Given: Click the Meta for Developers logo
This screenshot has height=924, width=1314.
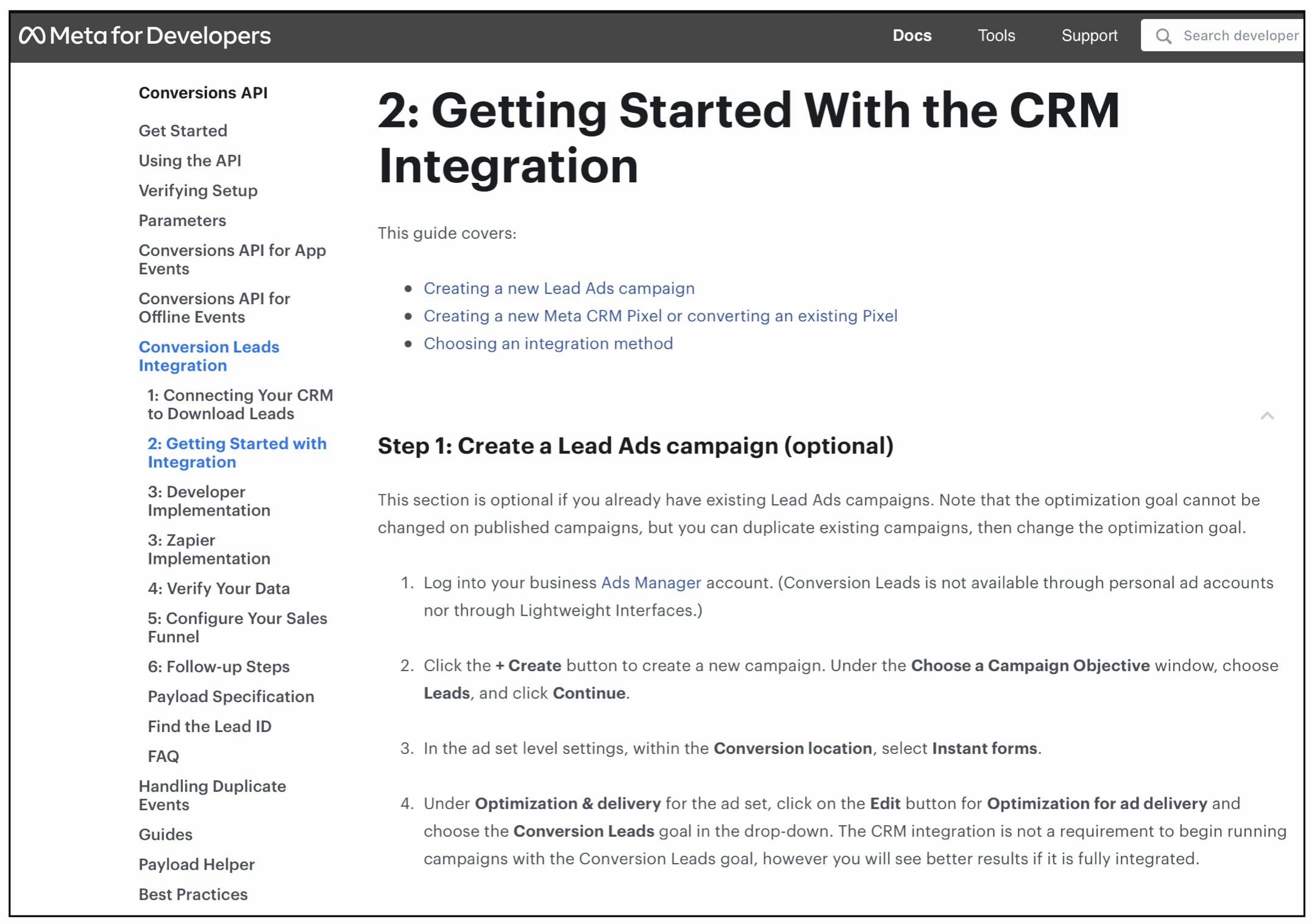Looking at the screenshot, I should 145,36.
